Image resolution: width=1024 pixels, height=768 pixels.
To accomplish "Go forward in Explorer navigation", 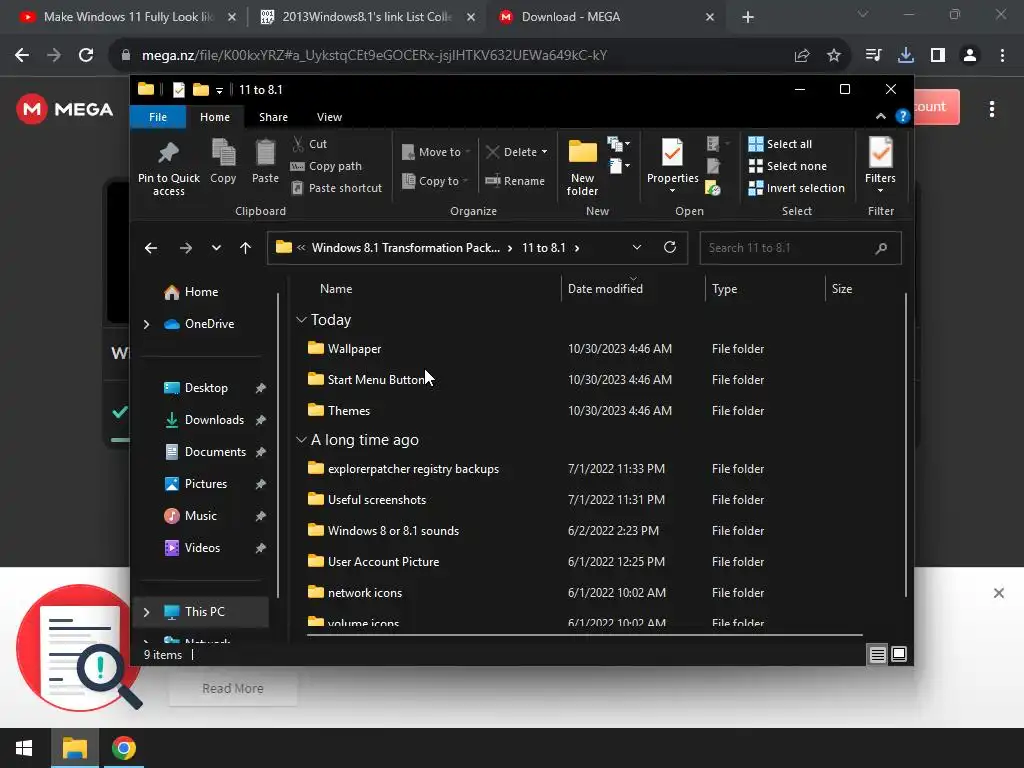I will pos(185,248).
